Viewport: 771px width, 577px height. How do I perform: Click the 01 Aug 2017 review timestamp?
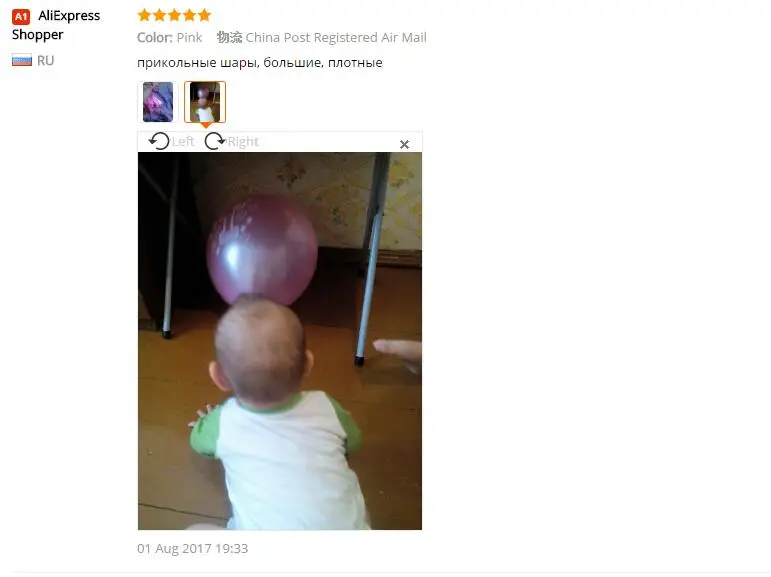(193, 548)
